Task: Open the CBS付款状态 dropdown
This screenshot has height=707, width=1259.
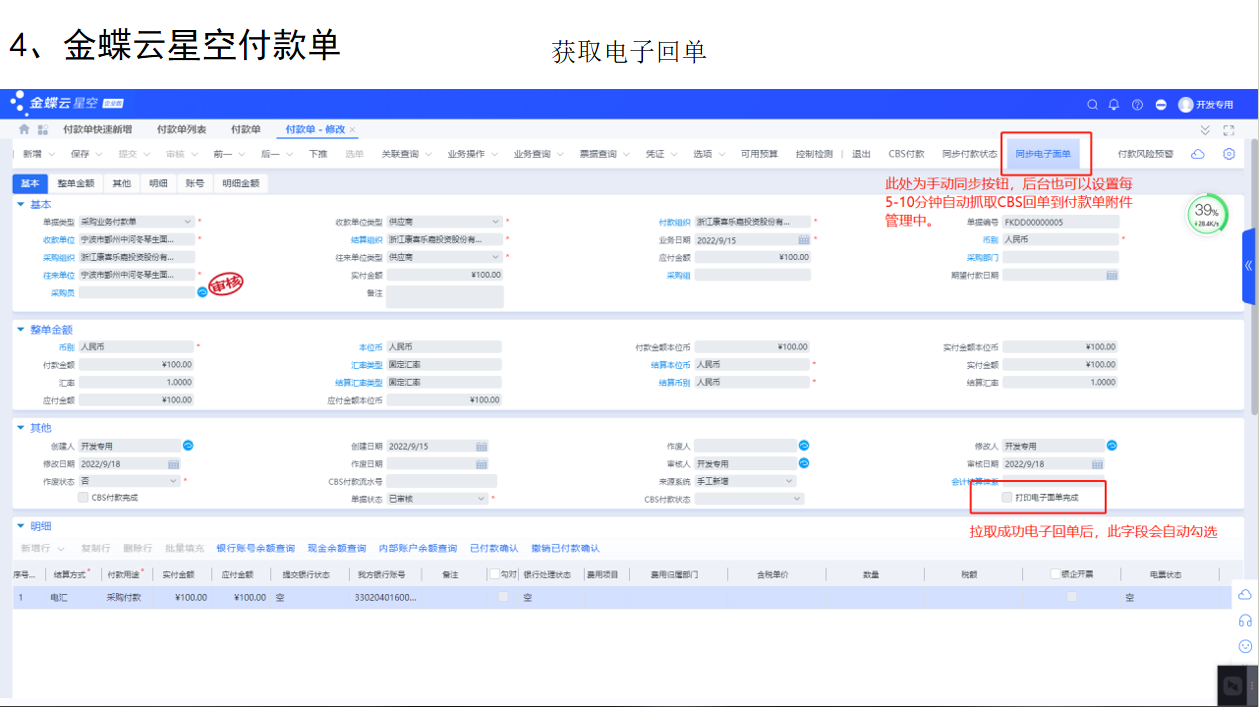Action: (x=798, y=498)
